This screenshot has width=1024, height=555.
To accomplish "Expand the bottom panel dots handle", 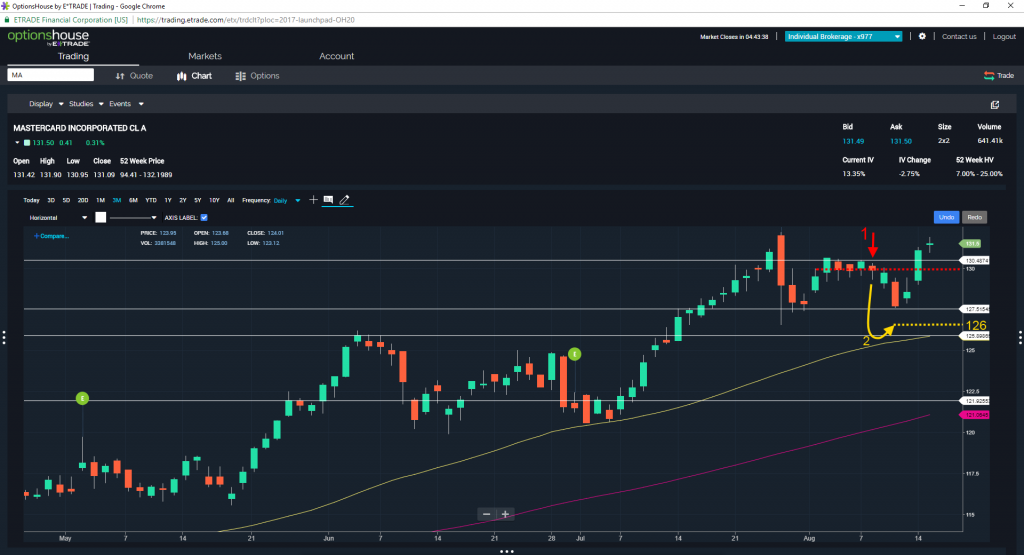I will (507, 551).
